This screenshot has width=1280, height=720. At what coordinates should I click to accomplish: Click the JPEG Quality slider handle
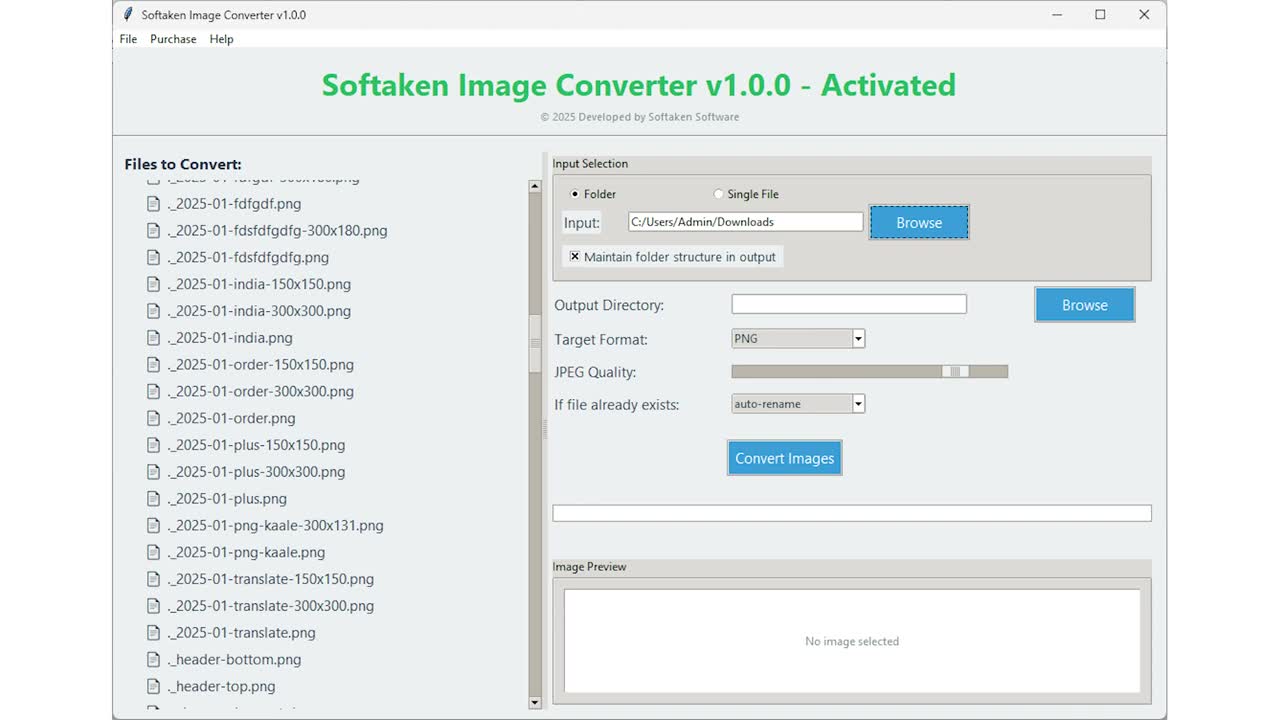pyautogui.click(x=955, y=372)
